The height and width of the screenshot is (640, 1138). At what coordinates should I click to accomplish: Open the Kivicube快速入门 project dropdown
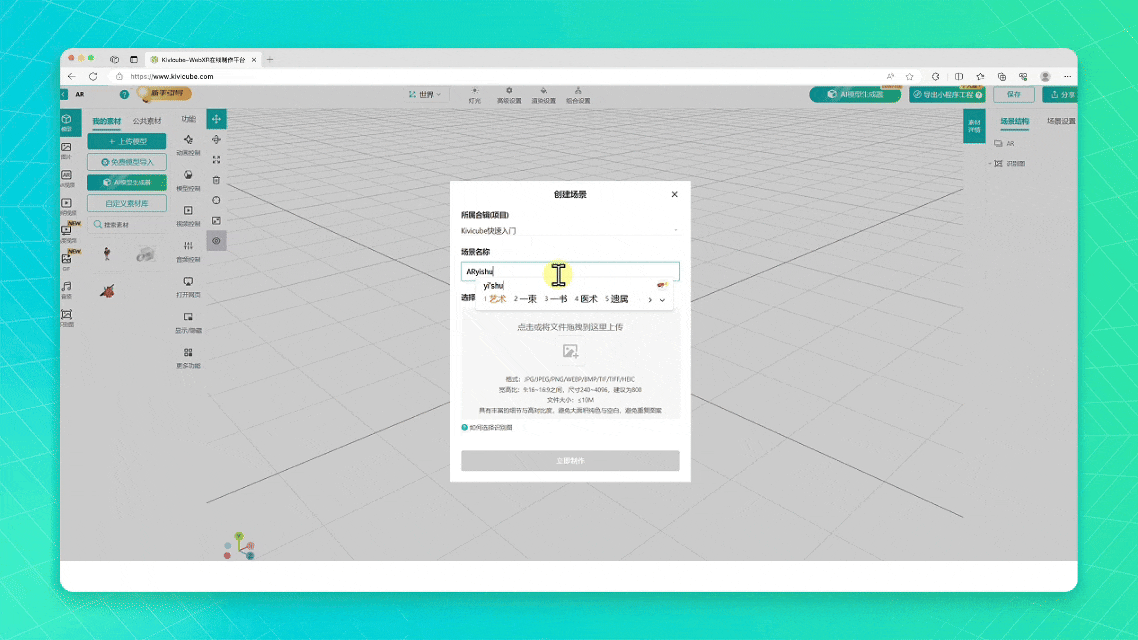[569, 230]
